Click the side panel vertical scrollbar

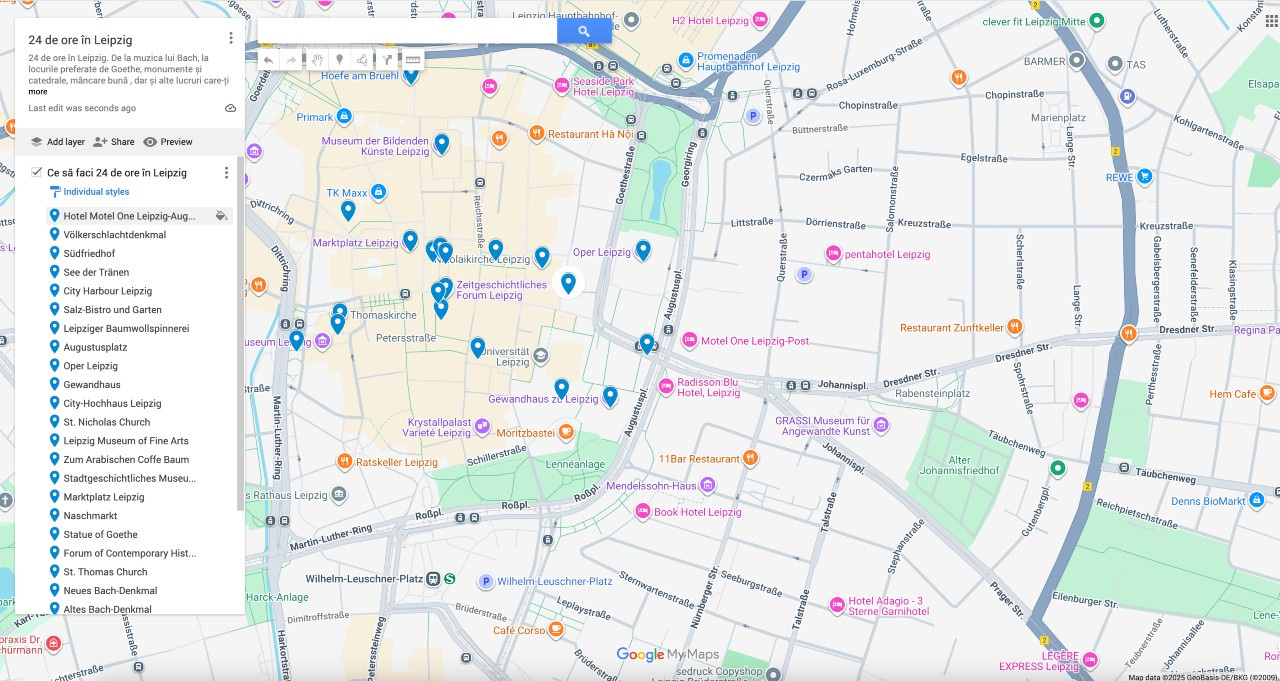coord(240,335)
